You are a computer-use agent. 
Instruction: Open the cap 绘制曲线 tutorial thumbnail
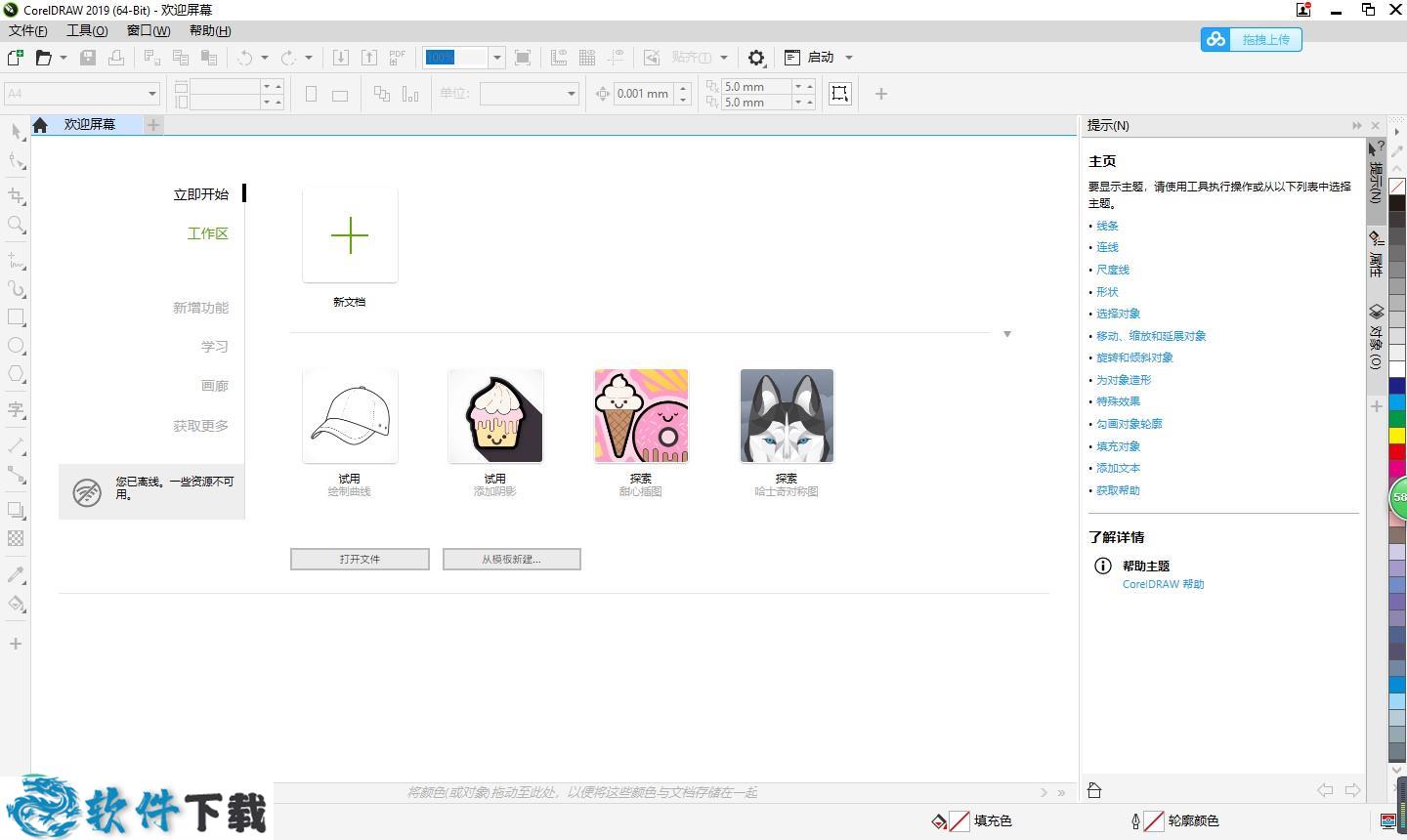click(x=350, y=416)
